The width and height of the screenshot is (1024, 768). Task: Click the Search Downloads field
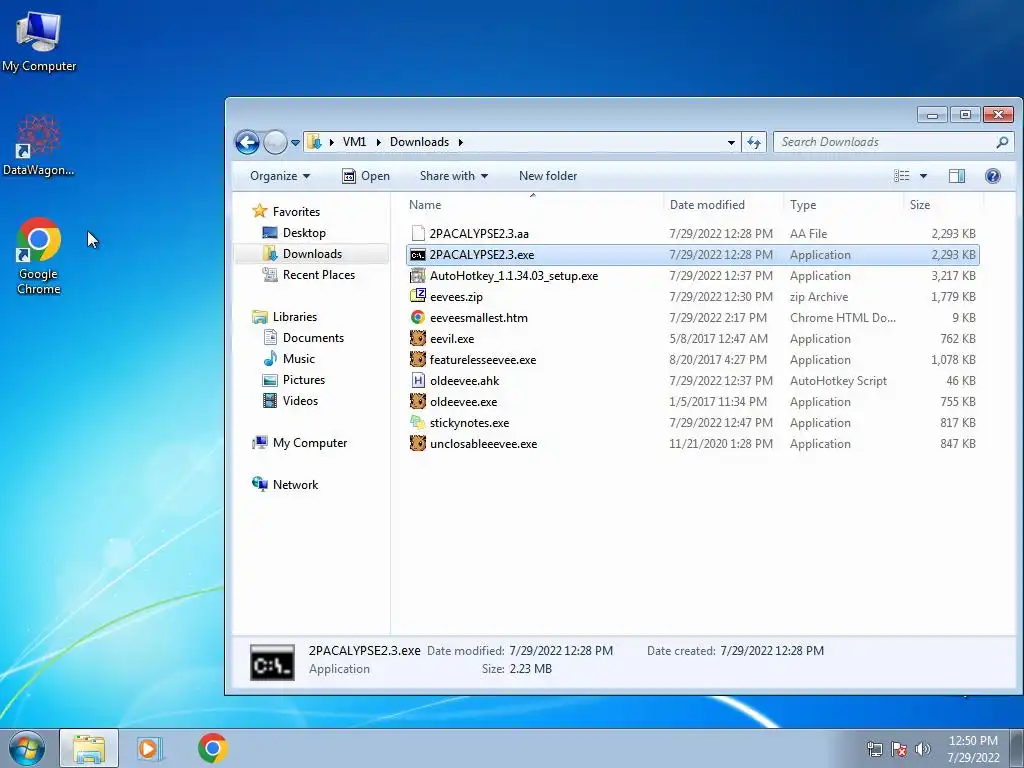pyautogui.click(x=893, y=142)
